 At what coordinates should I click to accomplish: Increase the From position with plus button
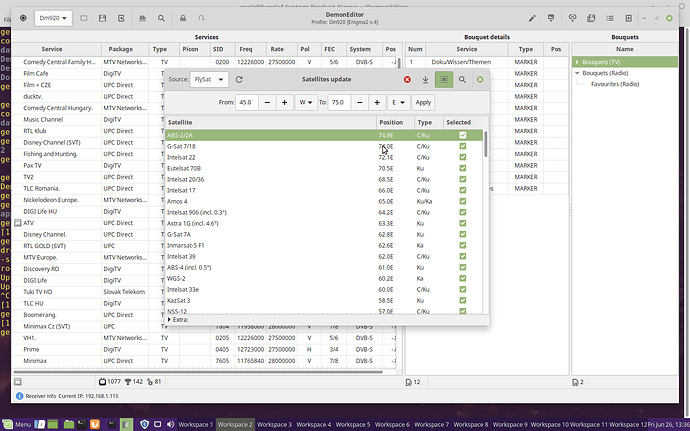tap(284, 102)
